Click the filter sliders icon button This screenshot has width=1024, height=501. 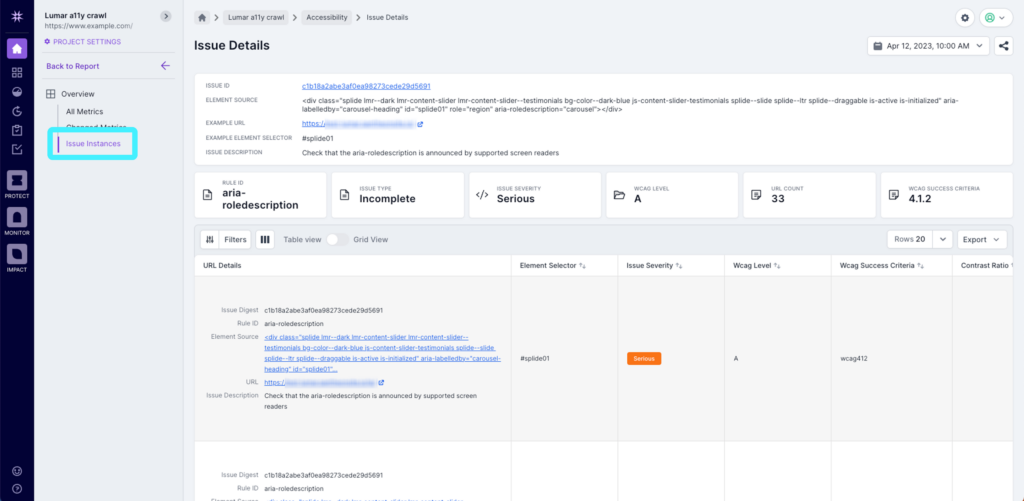[x=210, y=240]
